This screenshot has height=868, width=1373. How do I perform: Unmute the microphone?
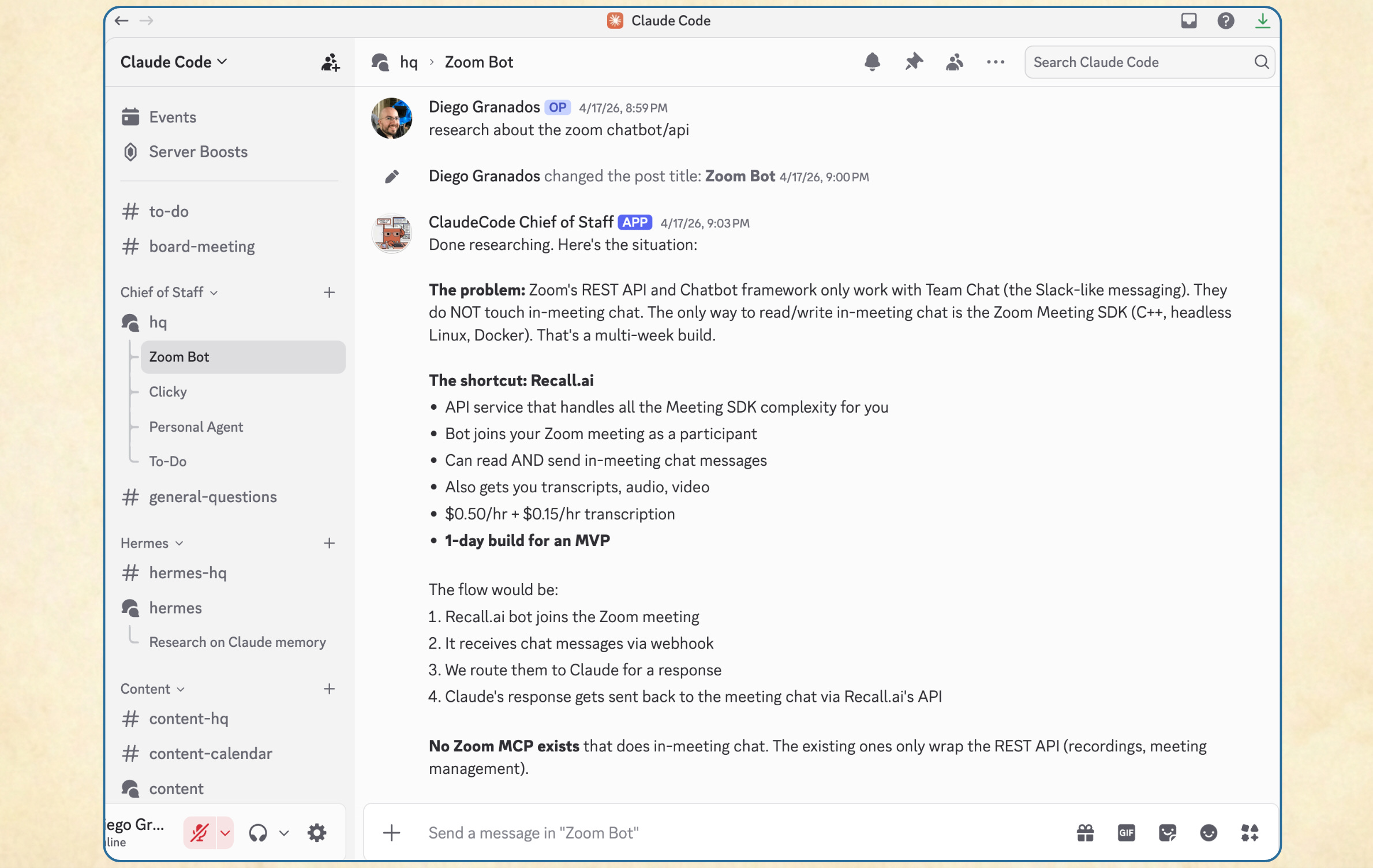click(x=199, y=833)
